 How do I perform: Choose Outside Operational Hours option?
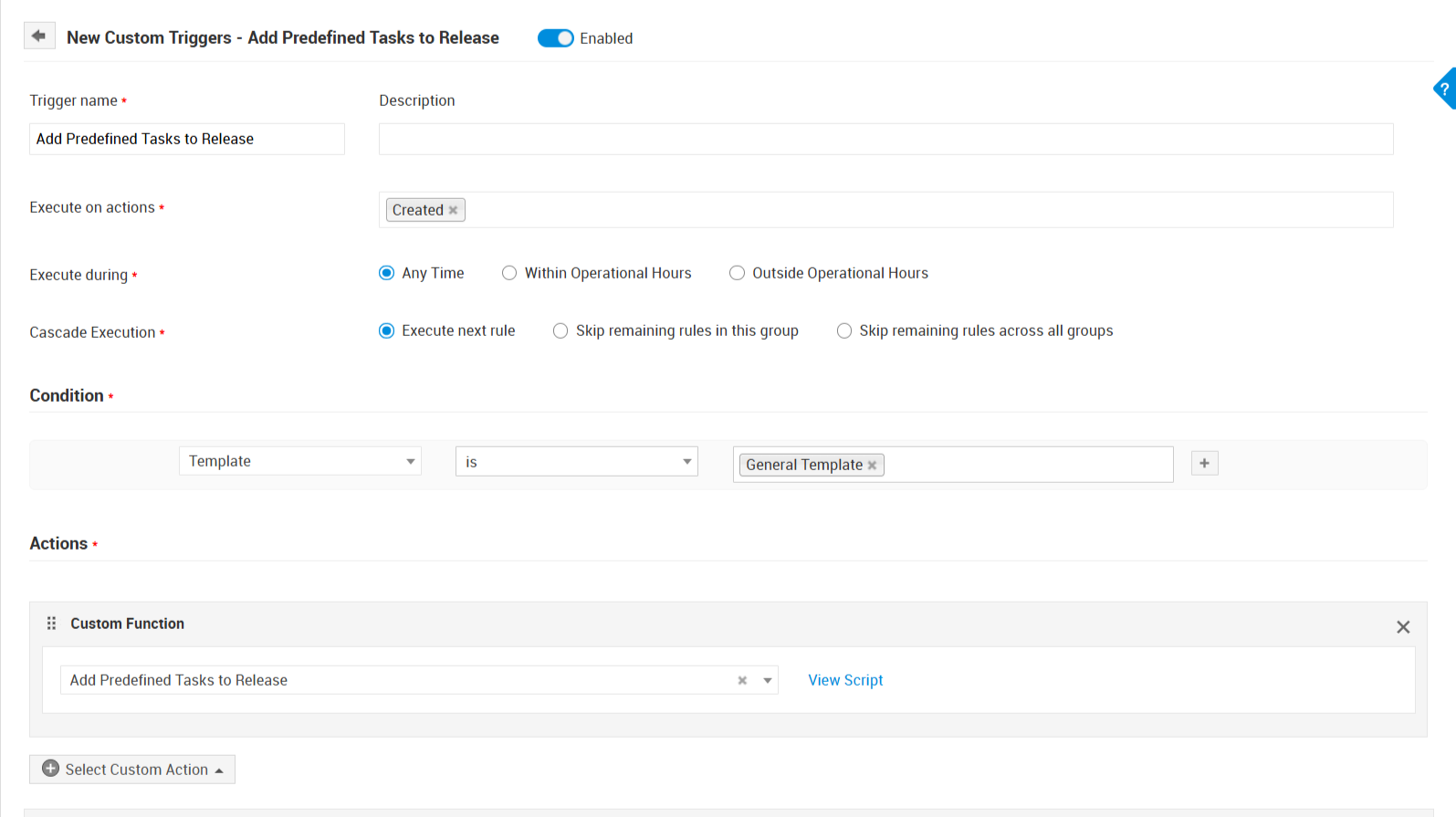(x=737, y=273)
